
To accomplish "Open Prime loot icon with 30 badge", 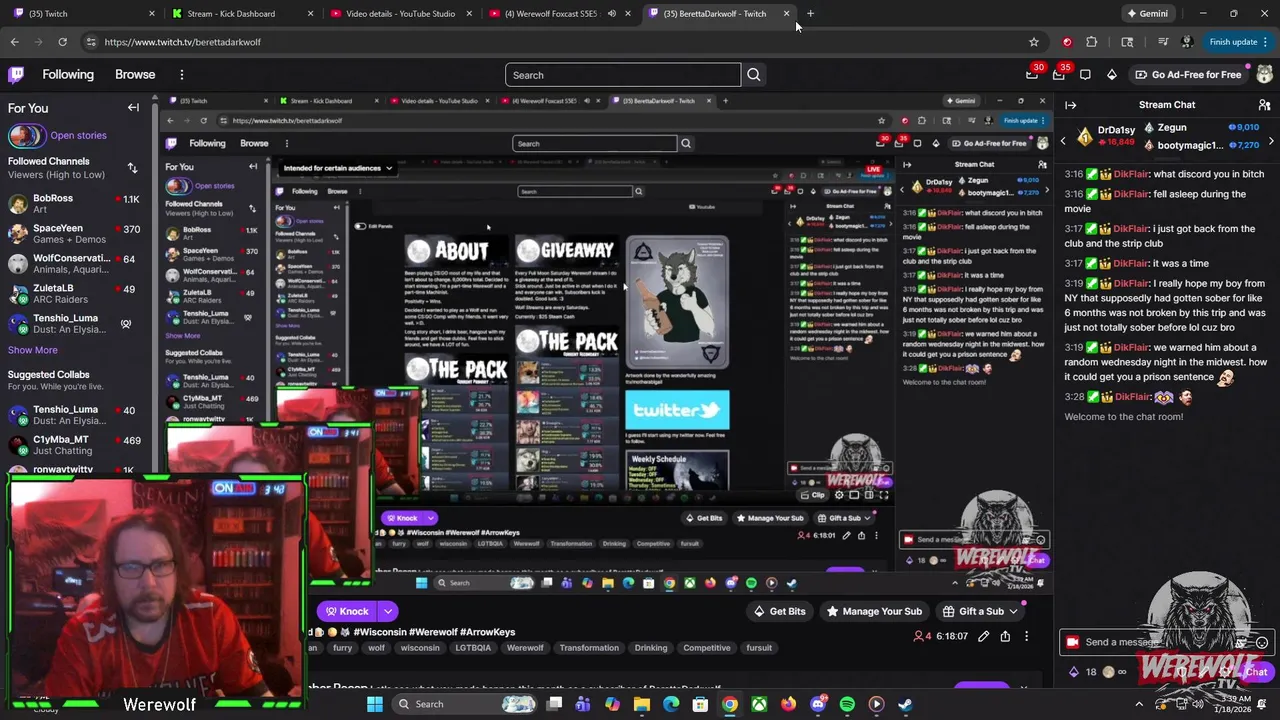I will click(x=1032, y=75).
